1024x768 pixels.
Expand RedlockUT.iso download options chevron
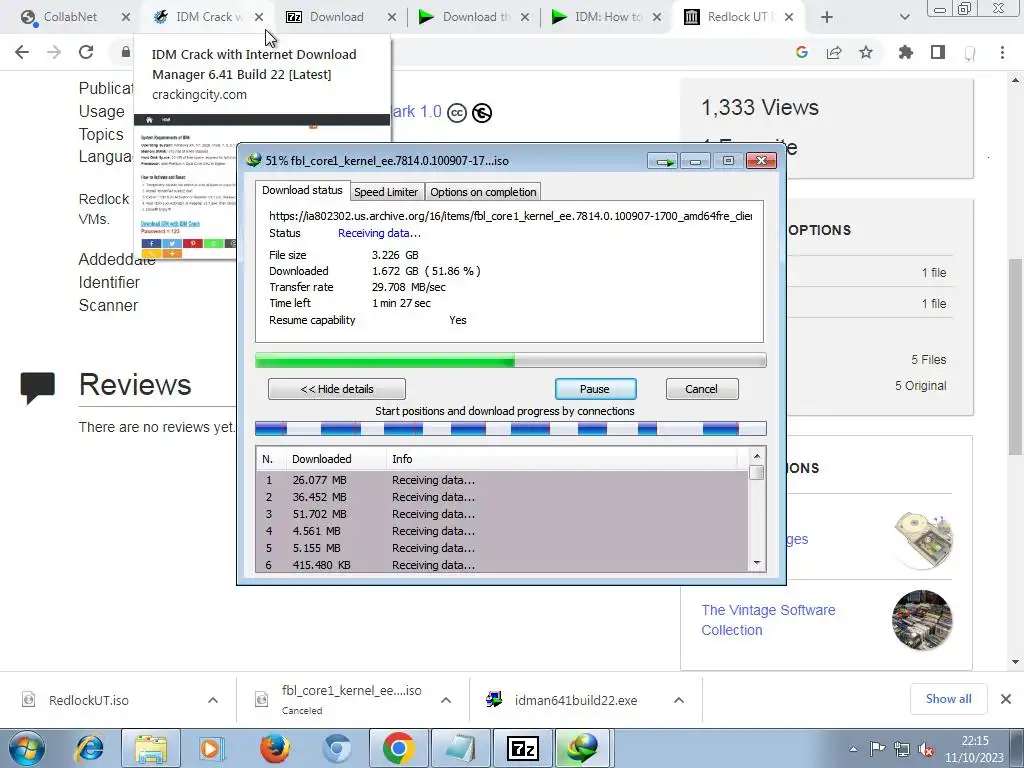213,700
